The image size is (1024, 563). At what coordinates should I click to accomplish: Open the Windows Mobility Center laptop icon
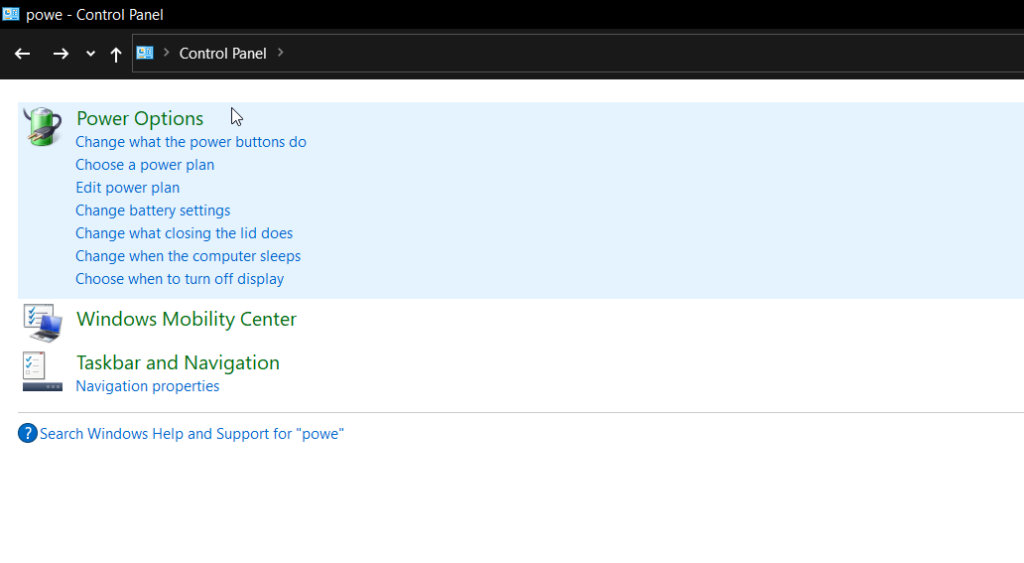42,323
